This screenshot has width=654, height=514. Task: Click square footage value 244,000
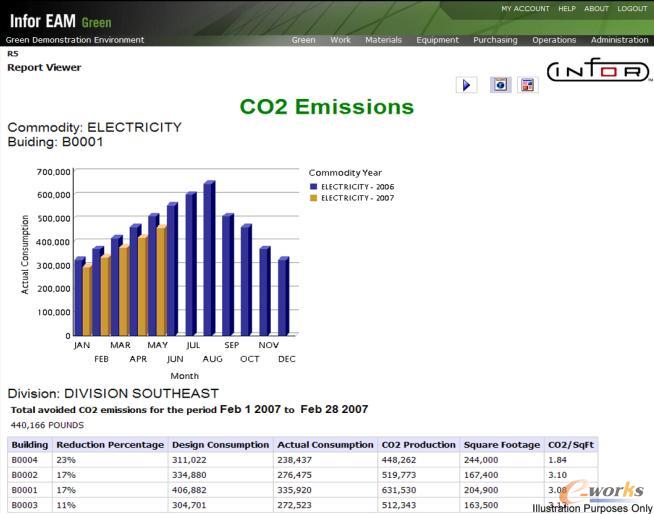pos(481,460)
